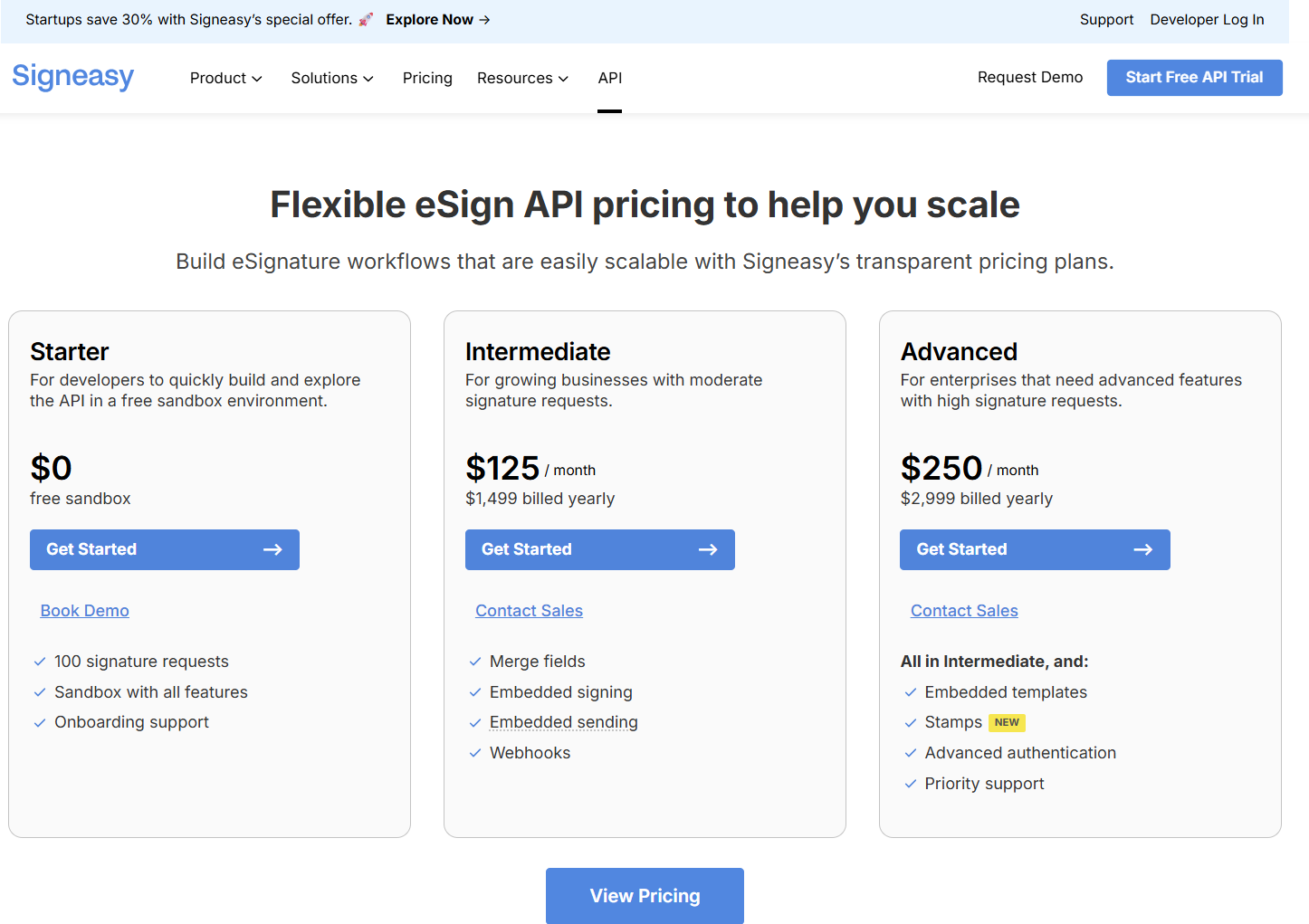Viewport: 1309px width, 924px height.
Task: Select the API nav item
Action: pos(610,78)
